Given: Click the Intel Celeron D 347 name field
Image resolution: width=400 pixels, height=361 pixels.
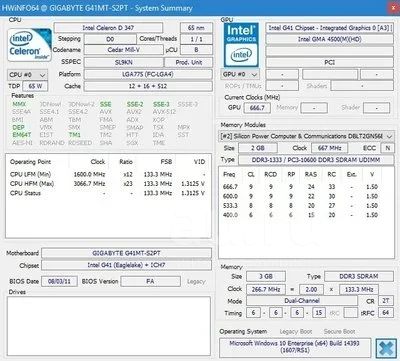Looking at the screenshot, I should pyautogui.click(x=108, y=28).
